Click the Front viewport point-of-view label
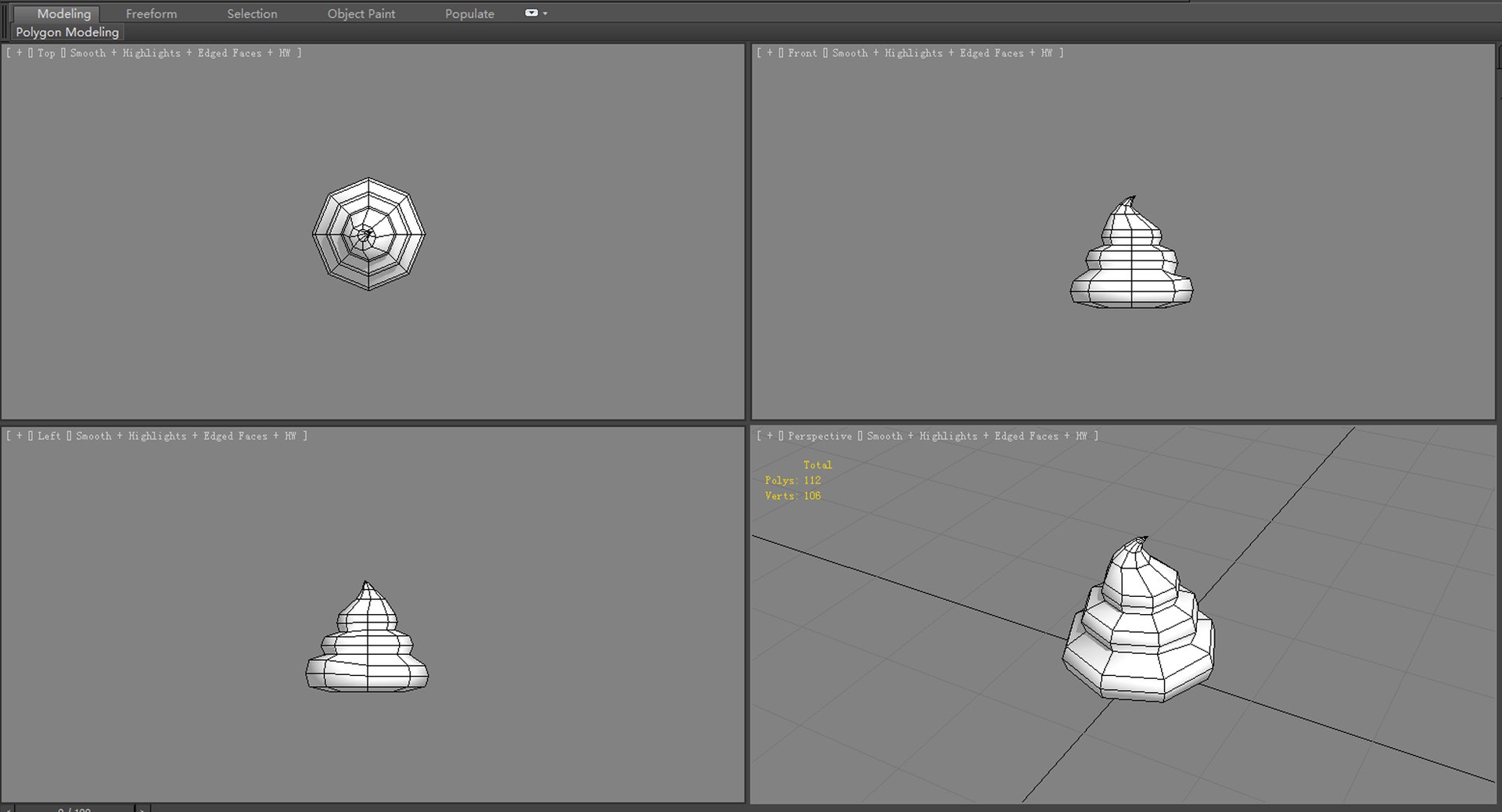The width and height of the screenshot is (1502, 812). click(x=802, y=53)
